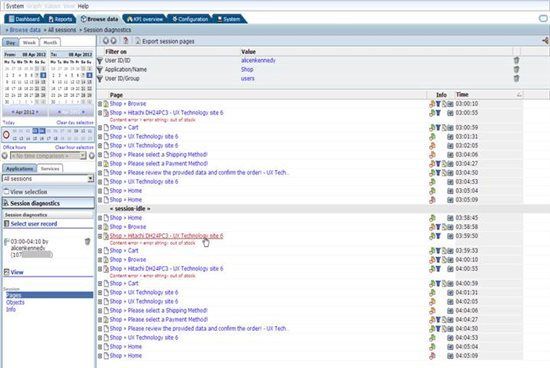
Task: Click the blue filter icon in the 03:00:55 row
Action: 438,113
